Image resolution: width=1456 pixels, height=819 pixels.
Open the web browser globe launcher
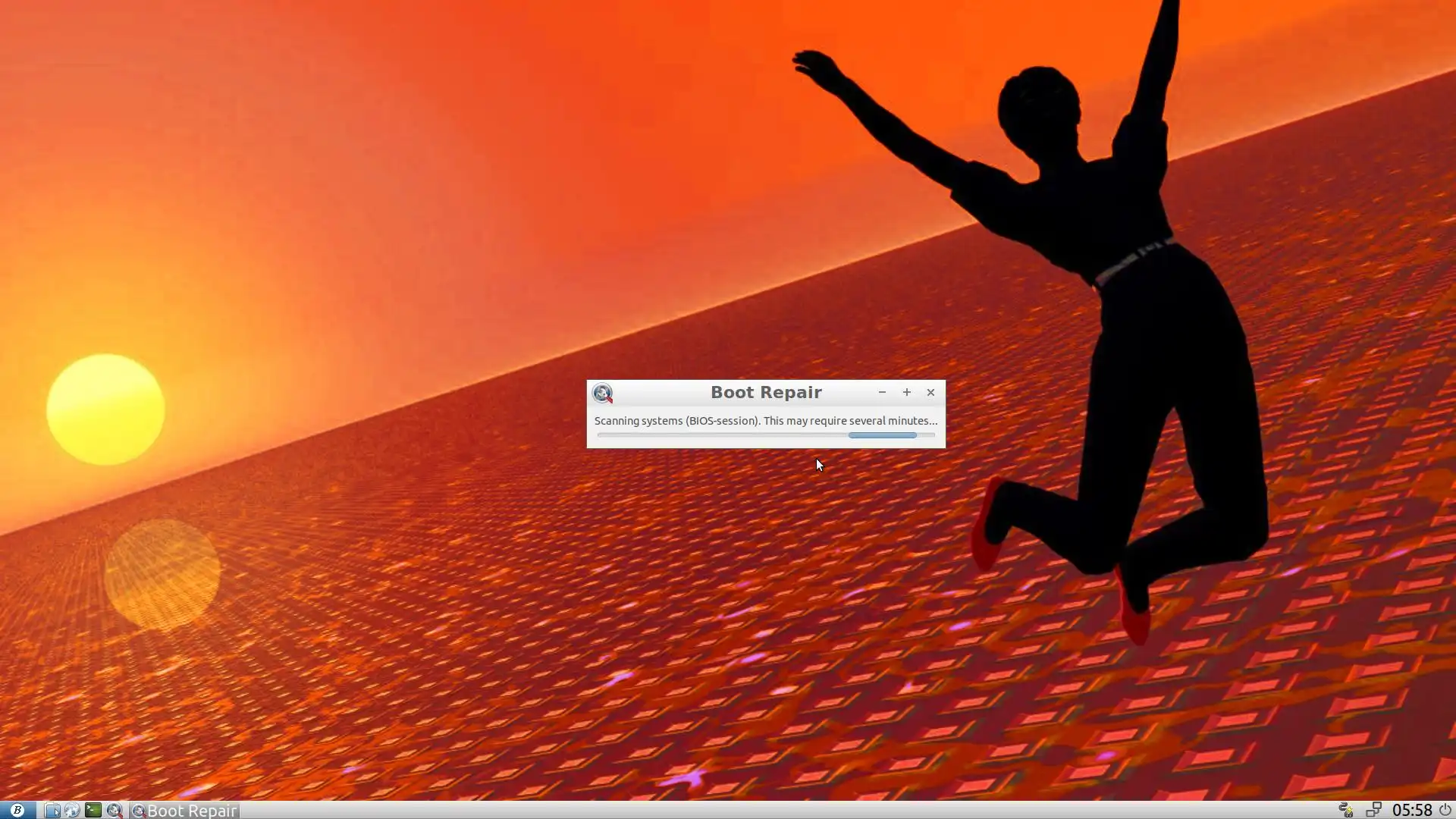[72, 810]
